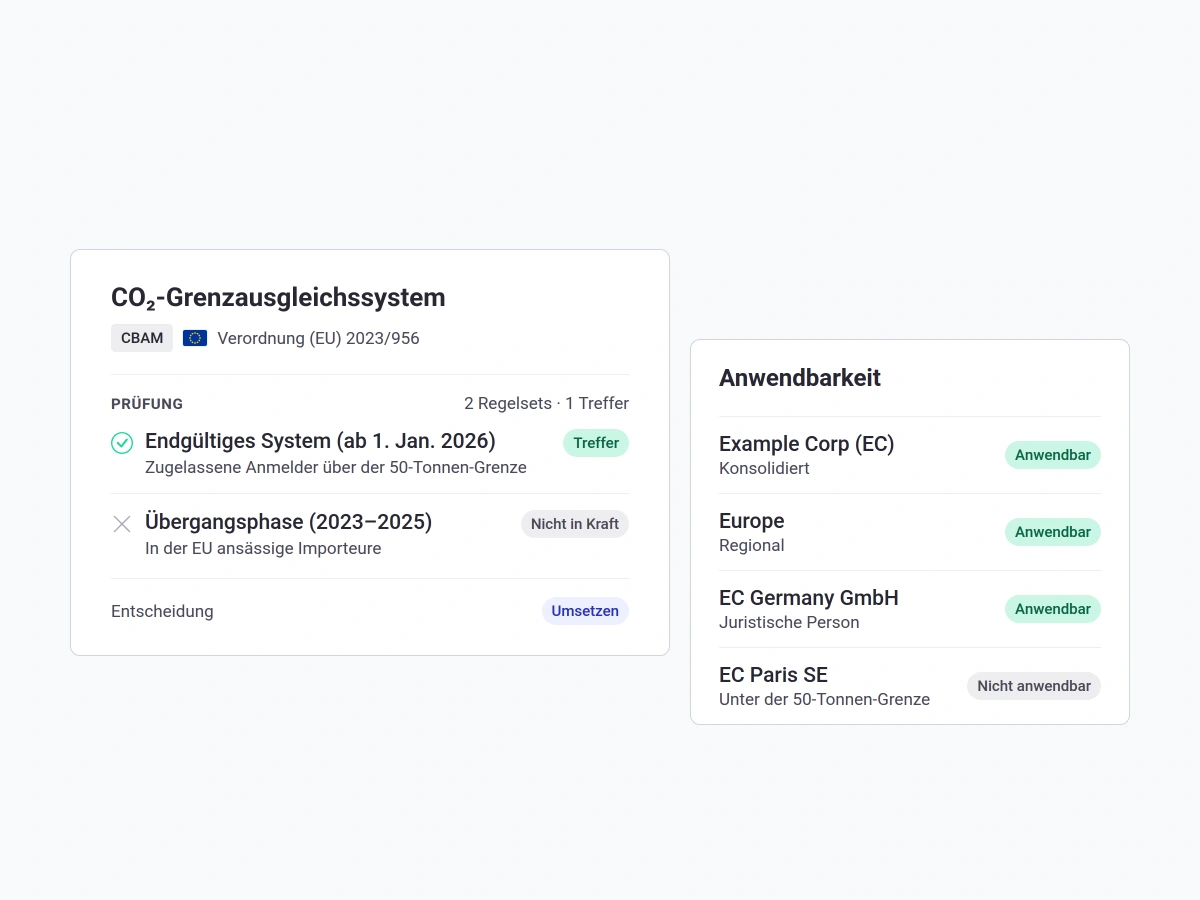Click the X icon beside Übergangsphase
This screenshot has height=900, width=1200.
click(x=122, y=524)
